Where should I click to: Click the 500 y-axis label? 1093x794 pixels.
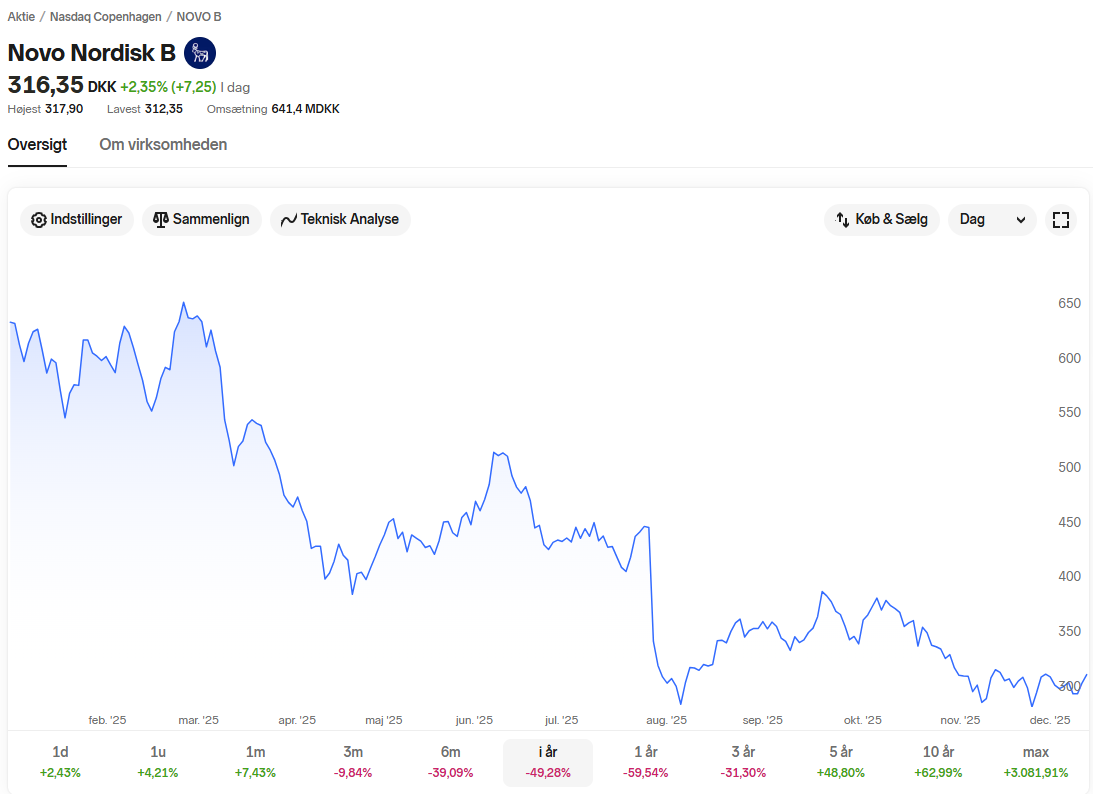1069,467
